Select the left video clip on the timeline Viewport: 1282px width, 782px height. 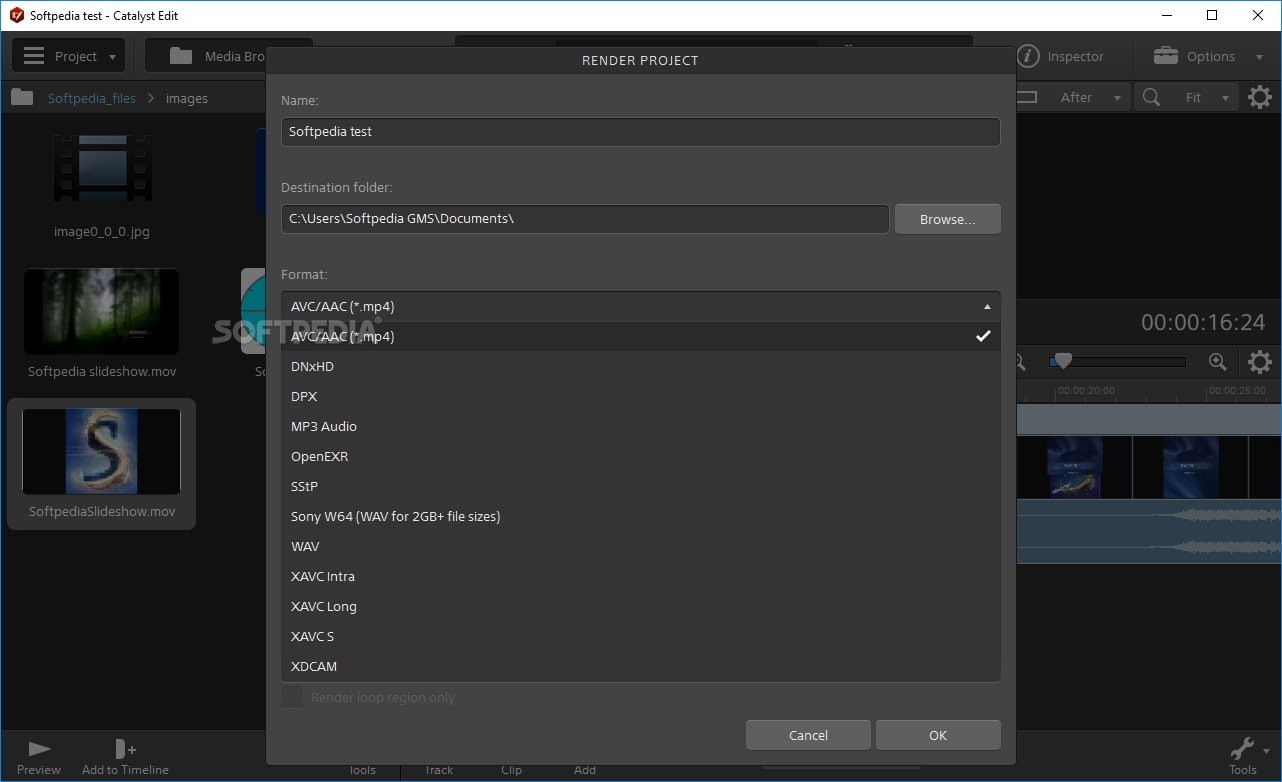pos(1074,467)
